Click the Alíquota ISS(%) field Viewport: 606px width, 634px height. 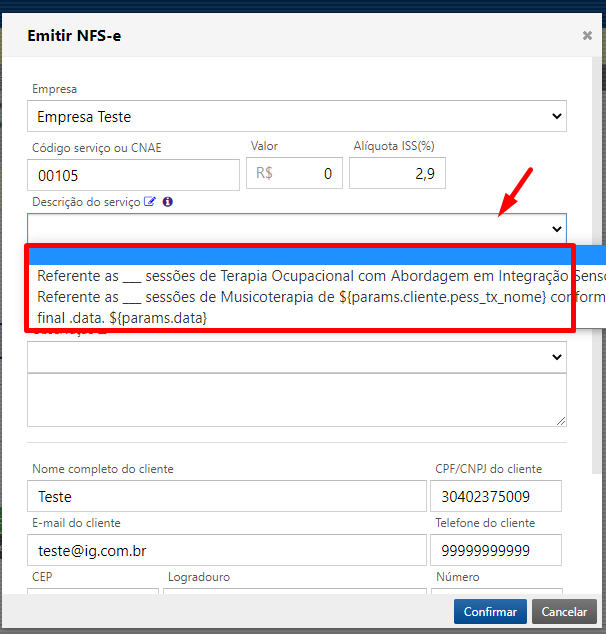click(397, 173)
